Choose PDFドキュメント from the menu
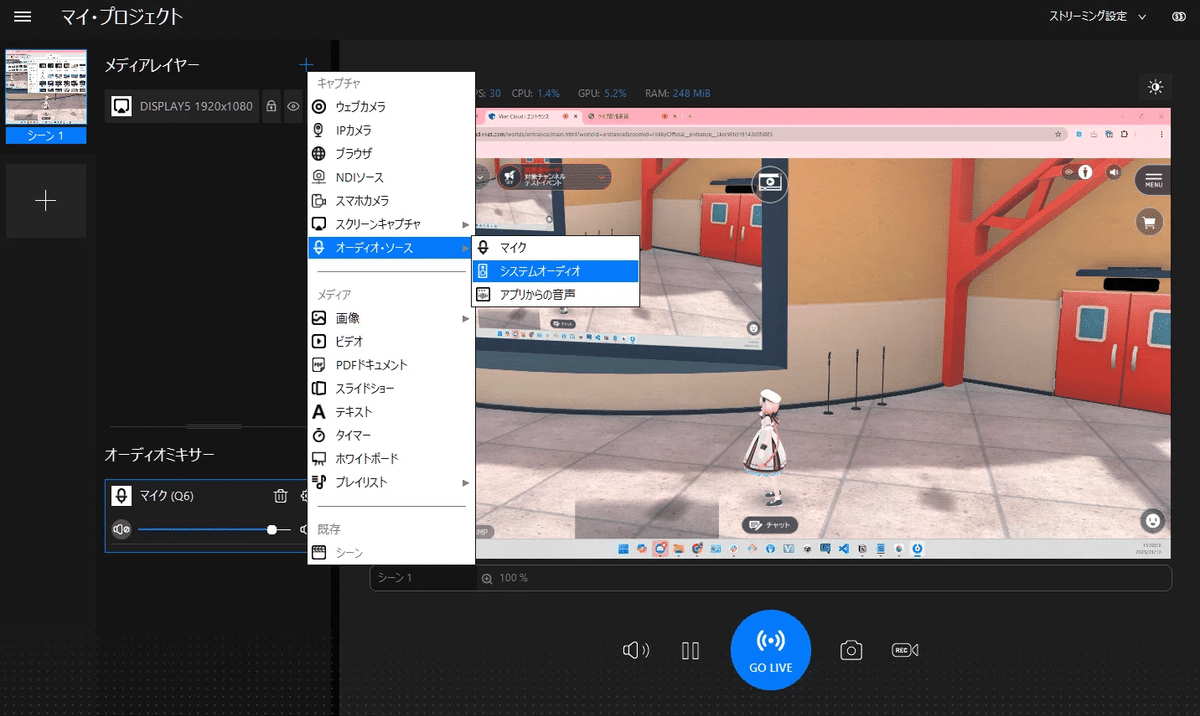The width and height of the screenshot is (1200, 716). coord(391,365)
